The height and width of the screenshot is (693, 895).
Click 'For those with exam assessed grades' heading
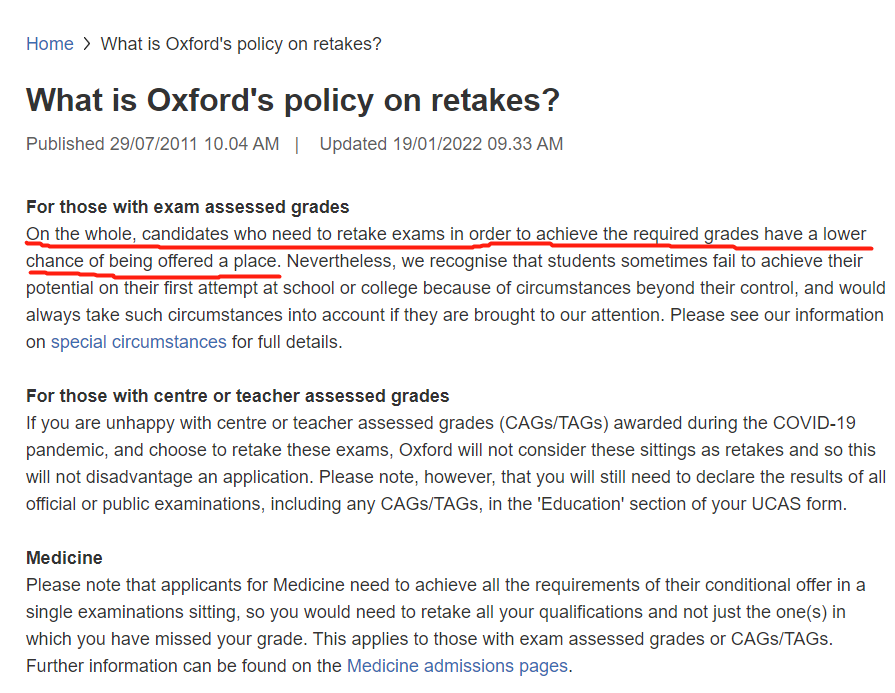[187, 207]
